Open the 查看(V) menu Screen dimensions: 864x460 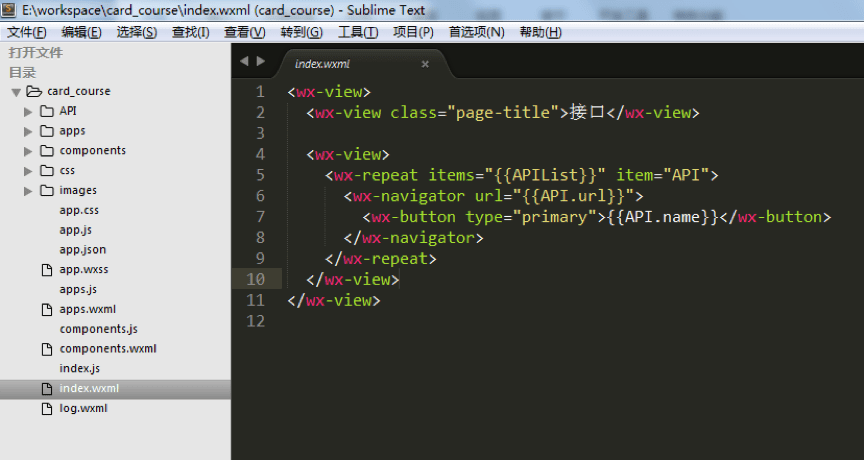tap(245, 33)
